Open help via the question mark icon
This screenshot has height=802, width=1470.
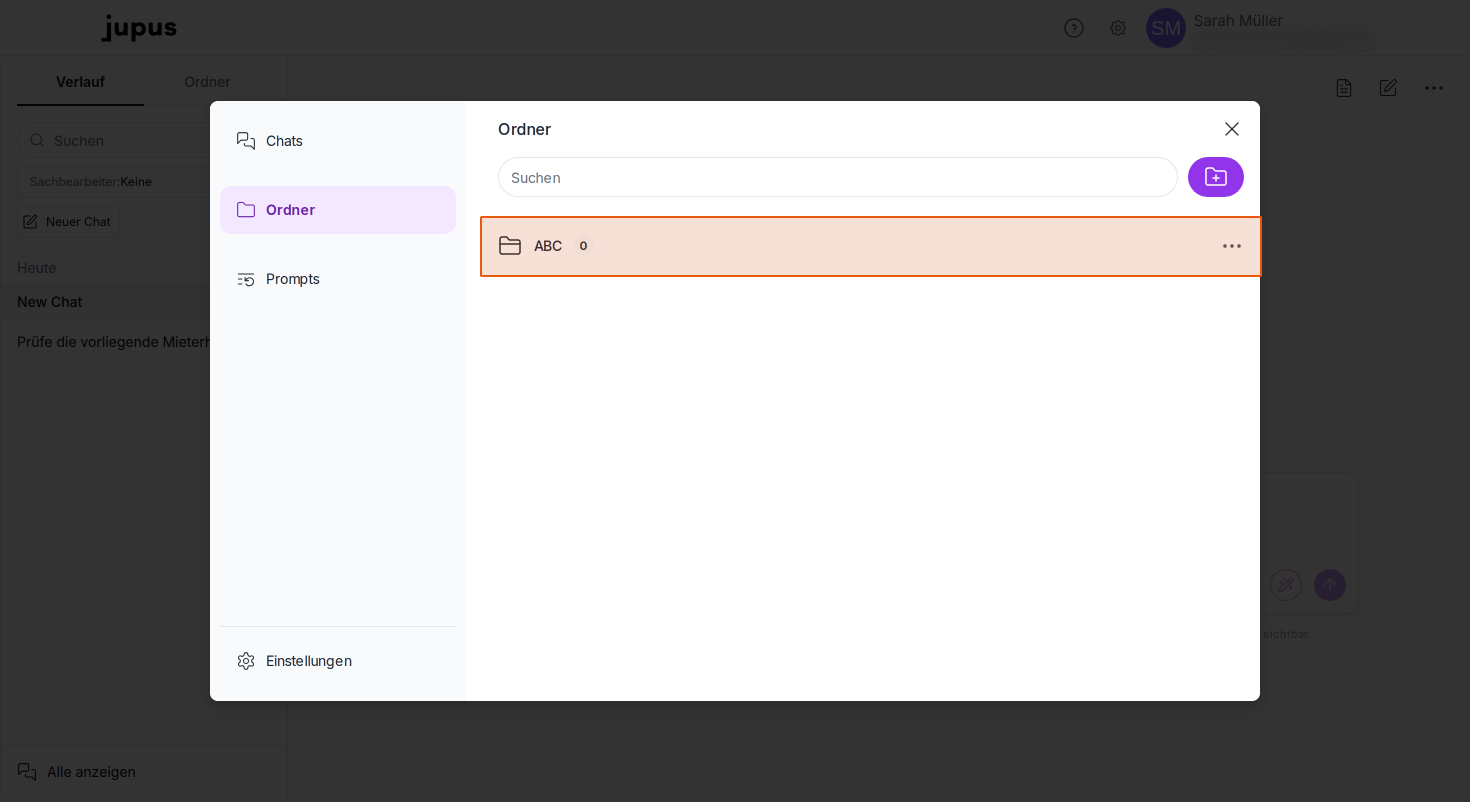1074,28
